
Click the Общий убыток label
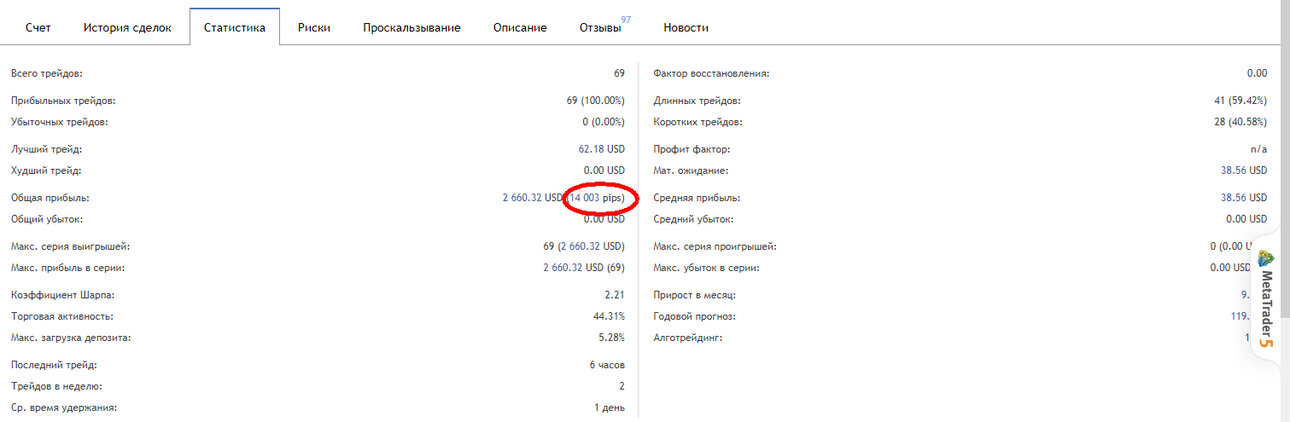[x=47, y=219]
